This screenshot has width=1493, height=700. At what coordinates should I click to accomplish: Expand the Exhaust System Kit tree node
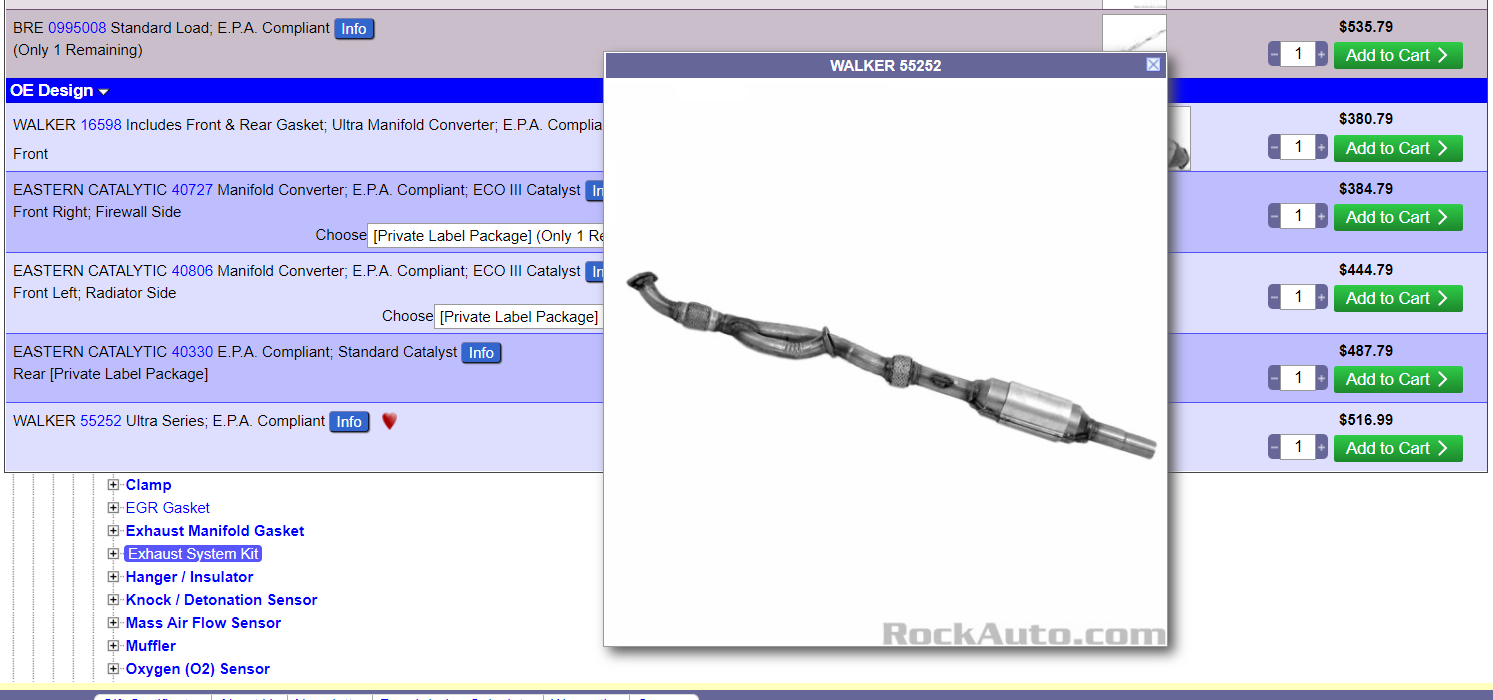point(113,554)
